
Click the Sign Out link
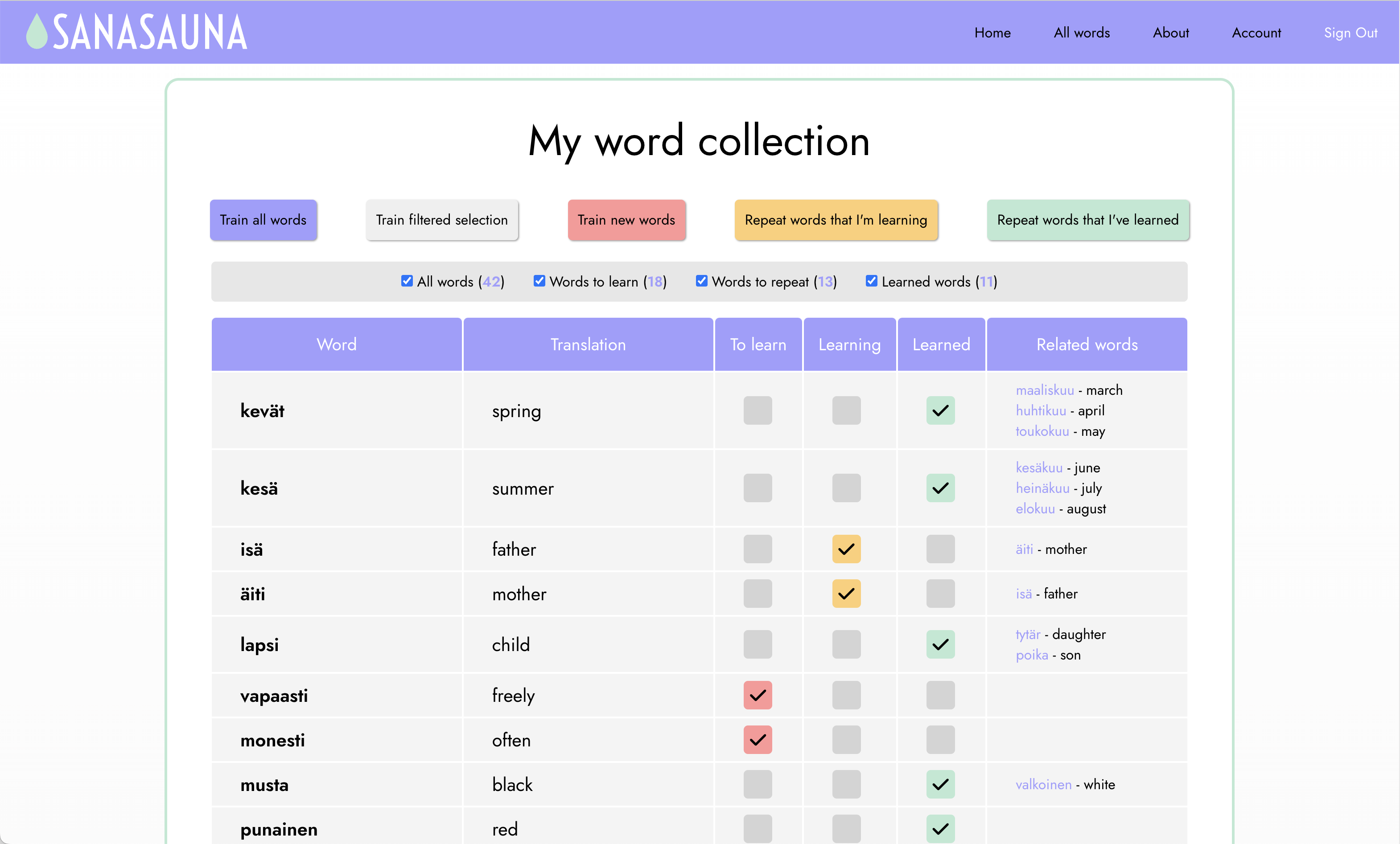point(1350,33)
